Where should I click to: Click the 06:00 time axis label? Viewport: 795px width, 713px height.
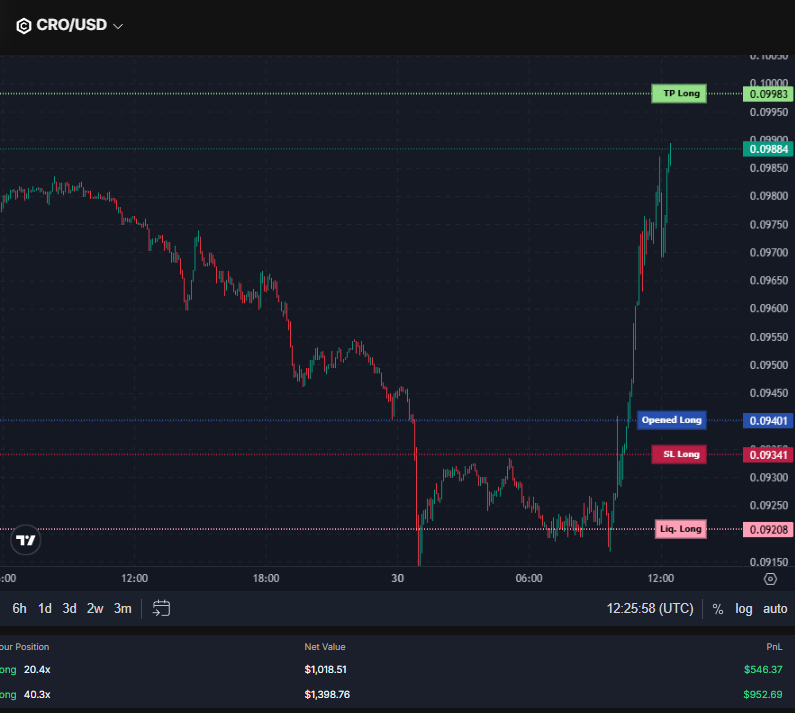click(529, 578)
